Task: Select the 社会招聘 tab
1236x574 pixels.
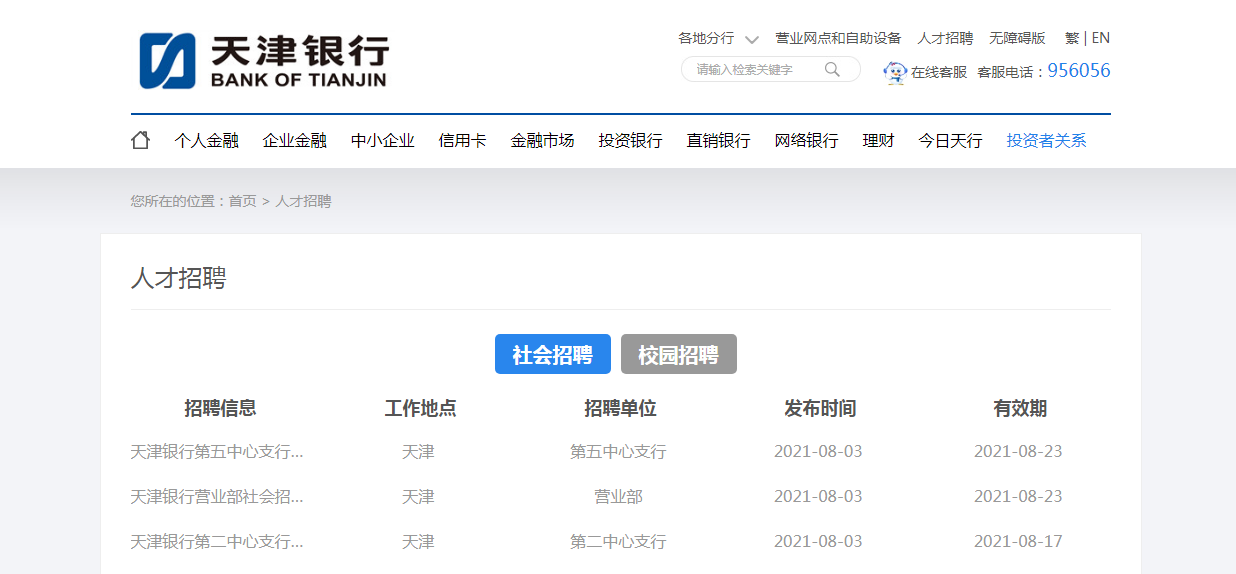Action: [x=552, y=354]
